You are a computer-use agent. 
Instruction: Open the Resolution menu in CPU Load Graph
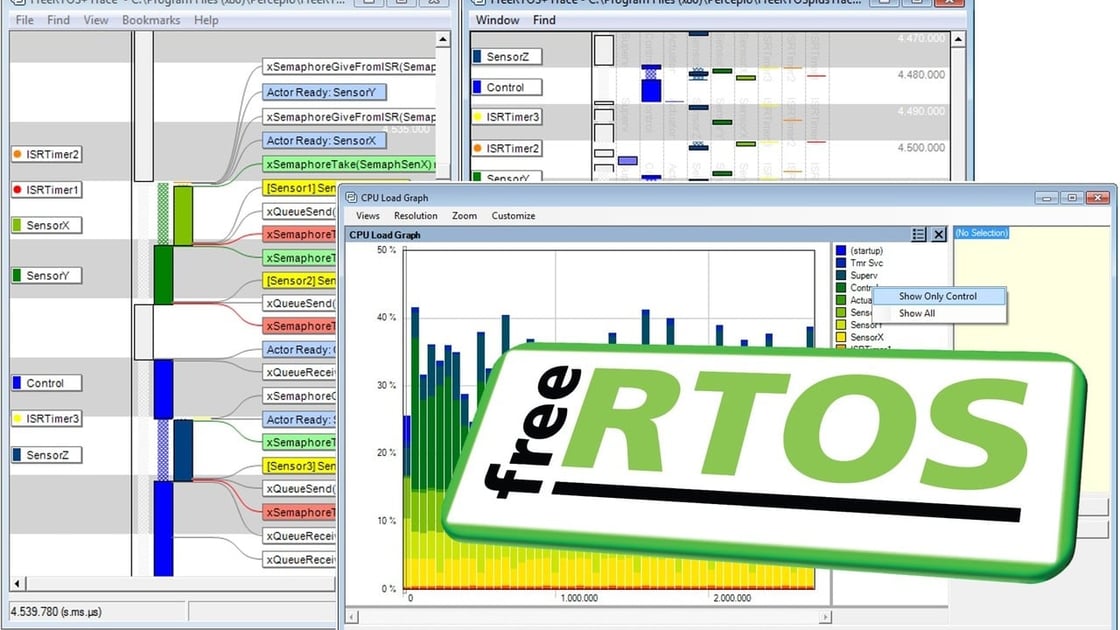coord(415,215)
